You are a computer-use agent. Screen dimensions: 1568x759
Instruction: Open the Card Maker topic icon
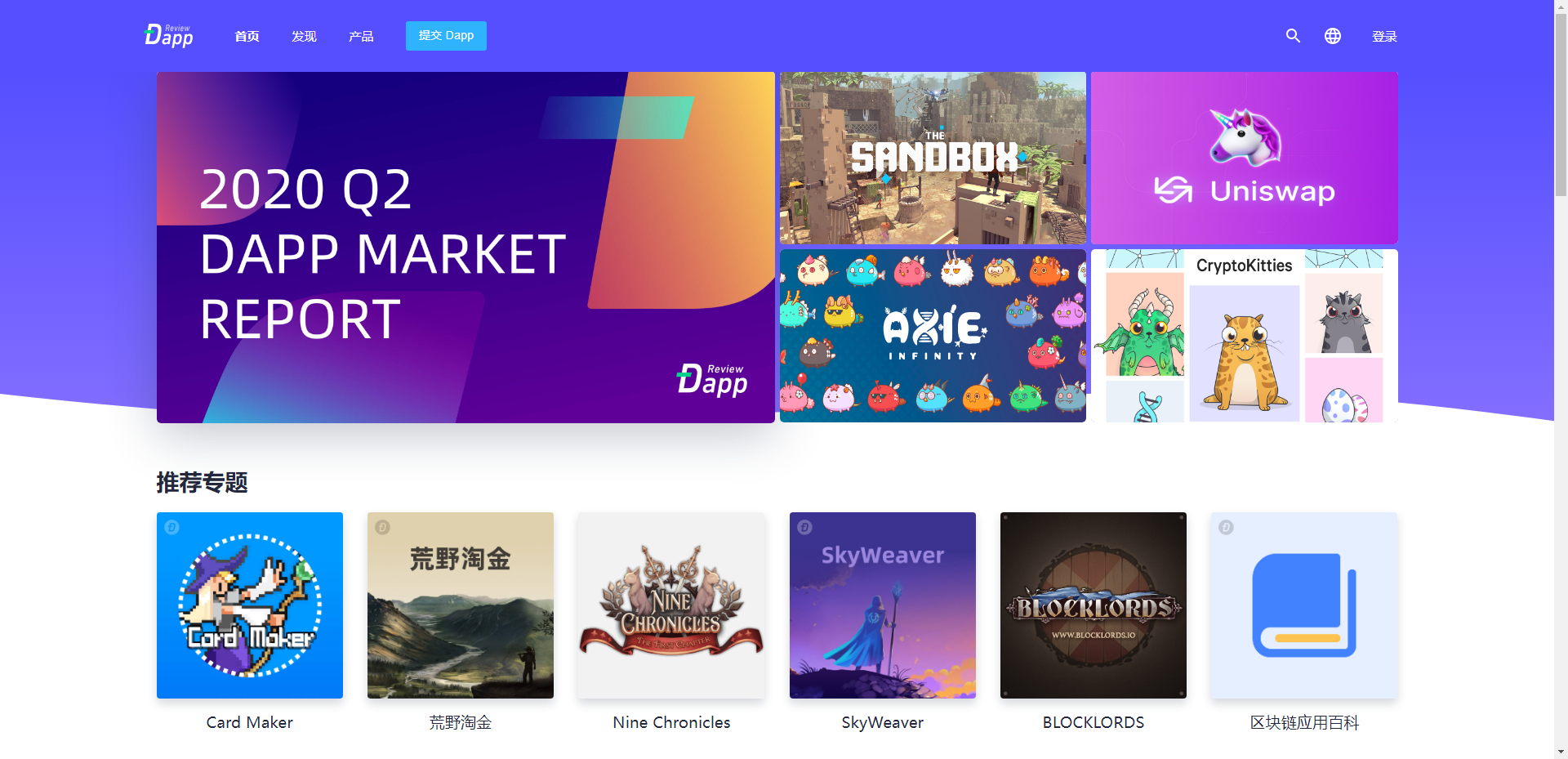(250, 605)
